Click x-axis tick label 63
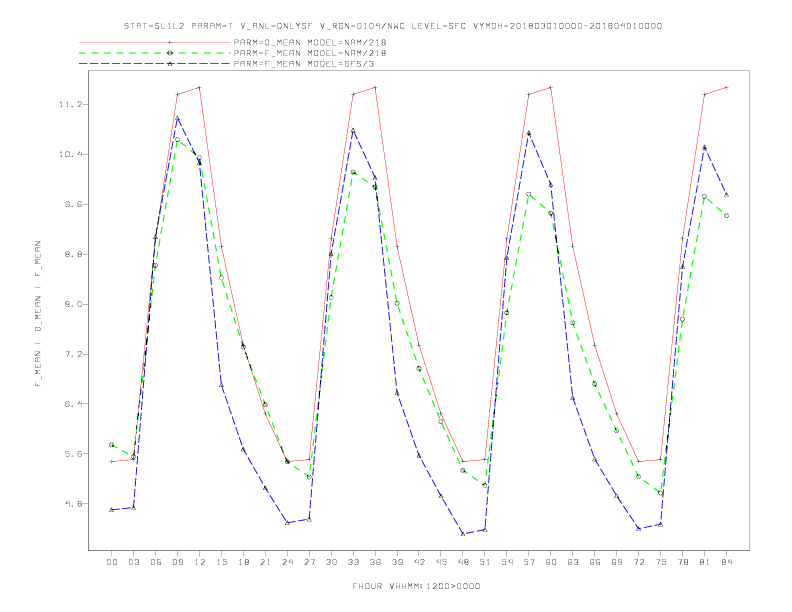792x612 pixels. (573, 562)
